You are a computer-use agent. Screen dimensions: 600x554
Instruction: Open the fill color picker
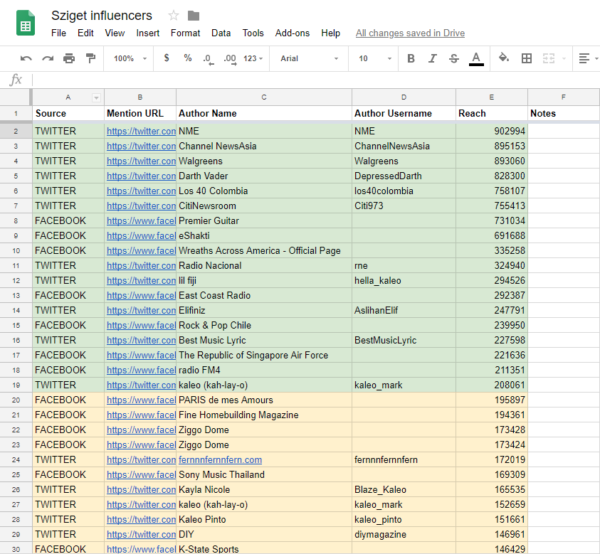tap(504, 58)
